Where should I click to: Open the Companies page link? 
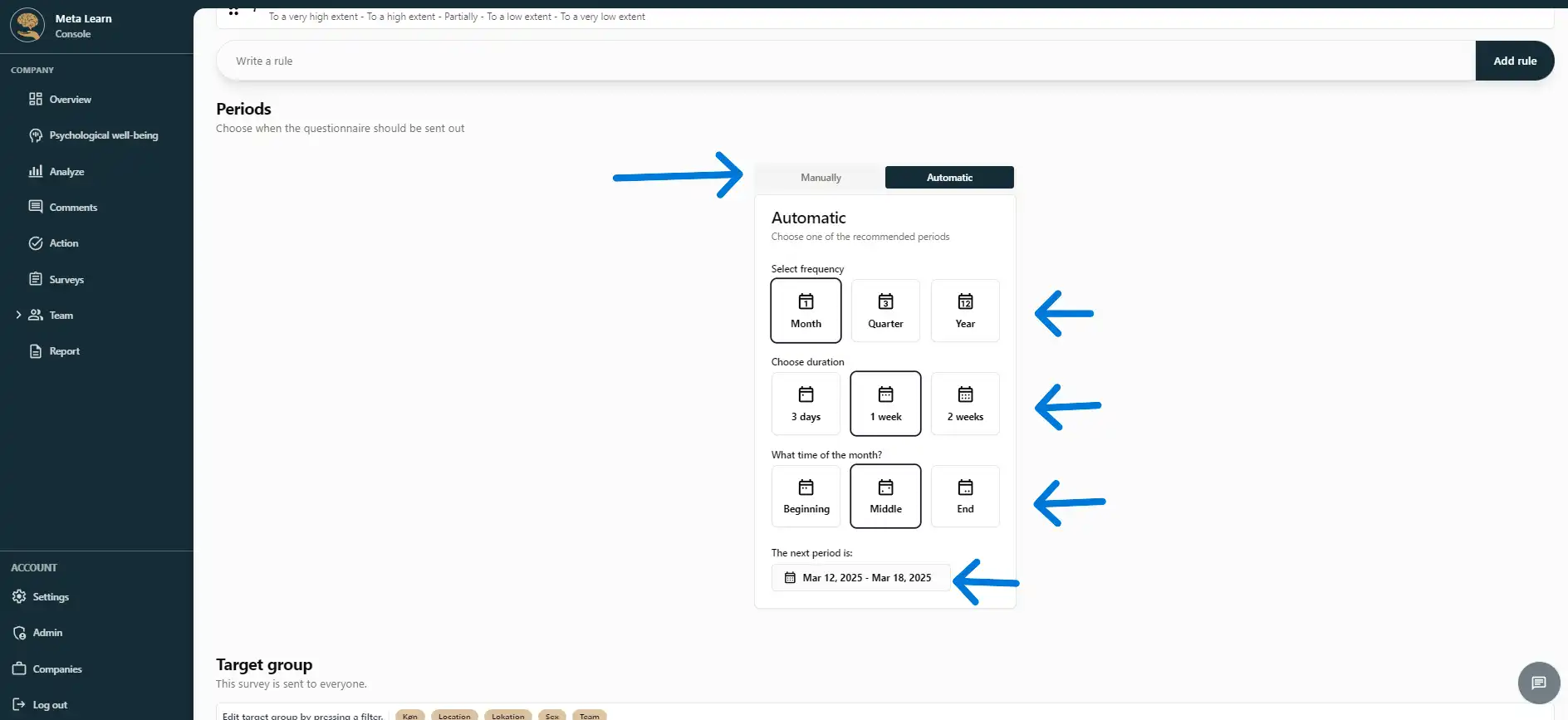pos(57,669)
